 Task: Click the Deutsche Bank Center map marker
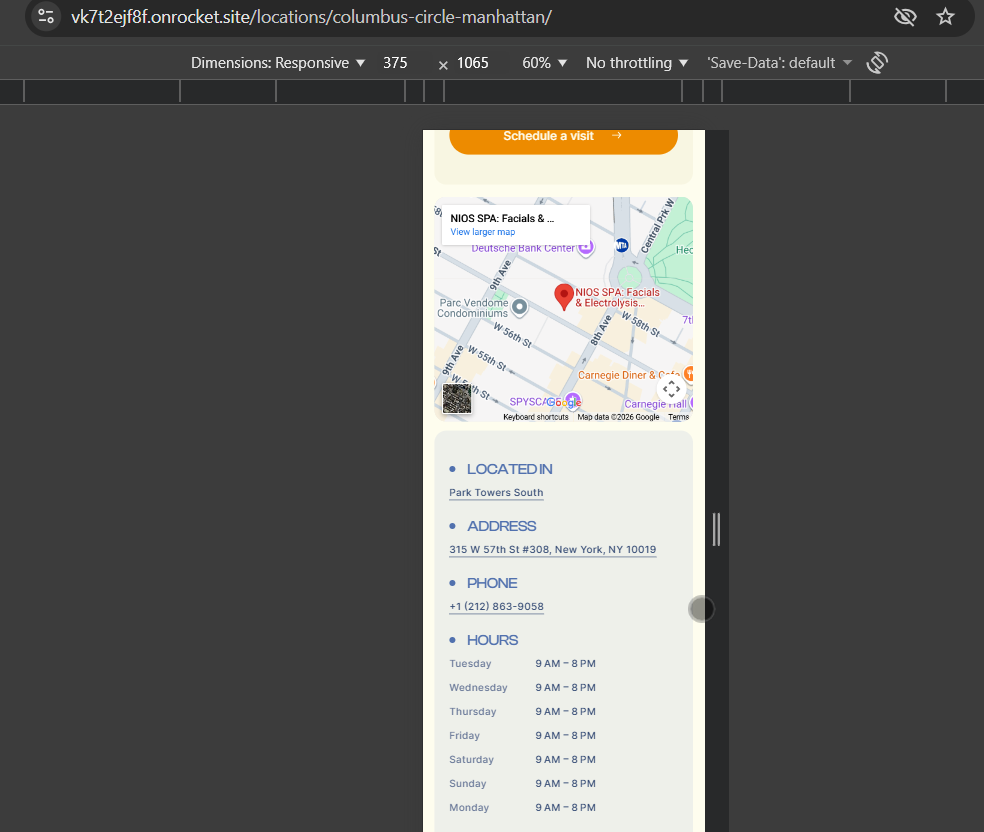click(x=586, y=247)
